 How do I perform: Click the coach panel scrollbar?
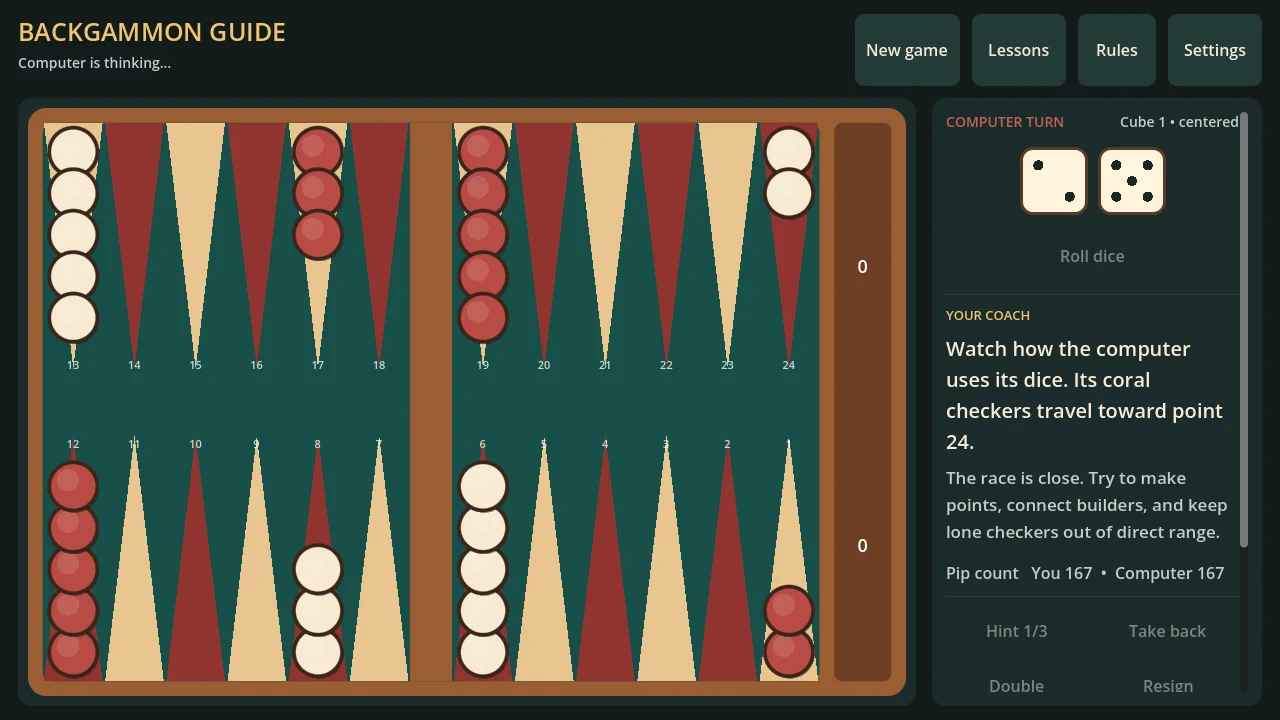coord(1244,330)
